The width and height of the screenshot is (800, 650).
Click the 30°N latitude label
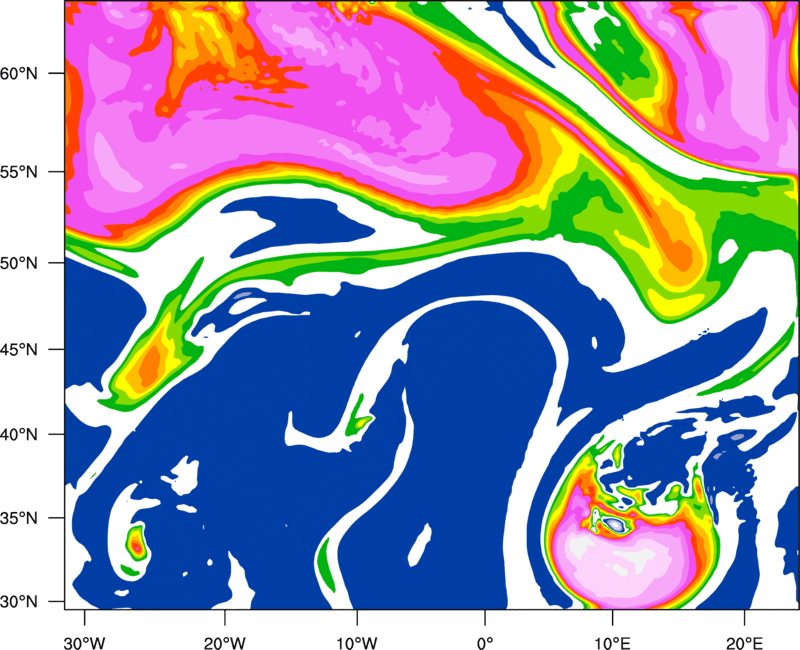(x=19, y=602)
